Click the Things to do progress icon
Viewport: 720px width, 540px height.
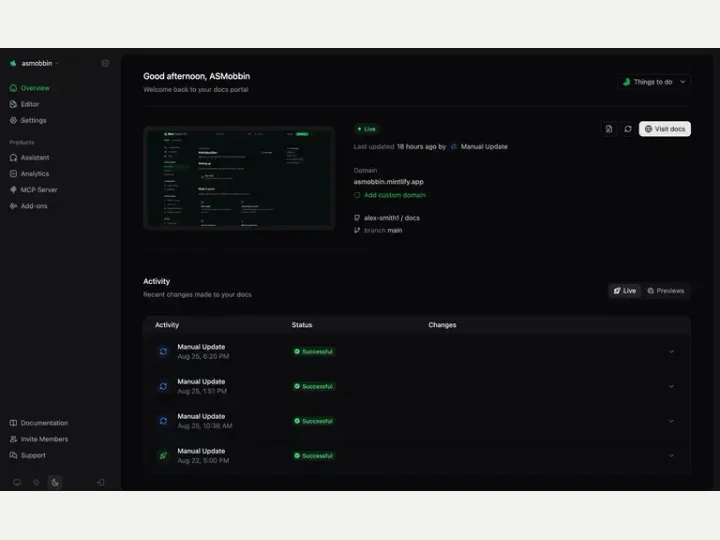click(x=626, y=82)
